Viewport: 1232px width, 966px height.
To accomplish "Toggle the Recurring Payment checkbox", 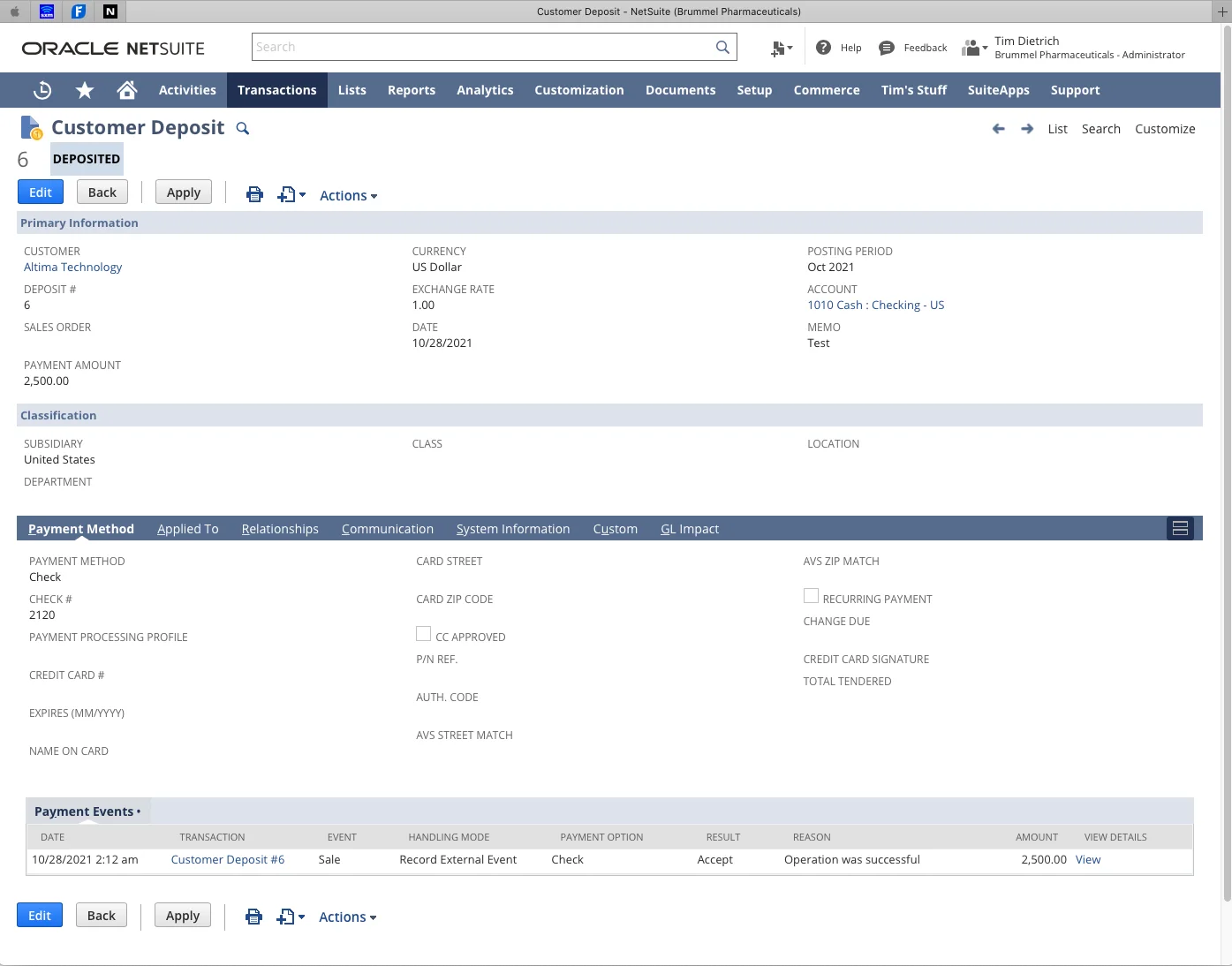I will [811, 596].
